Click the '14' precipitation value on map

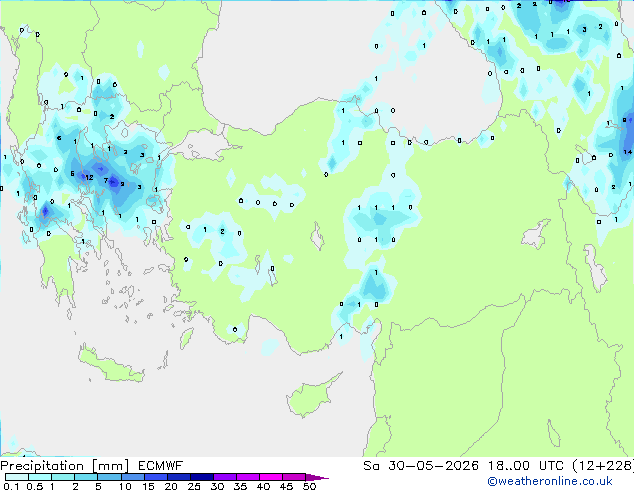click(628, 152)
